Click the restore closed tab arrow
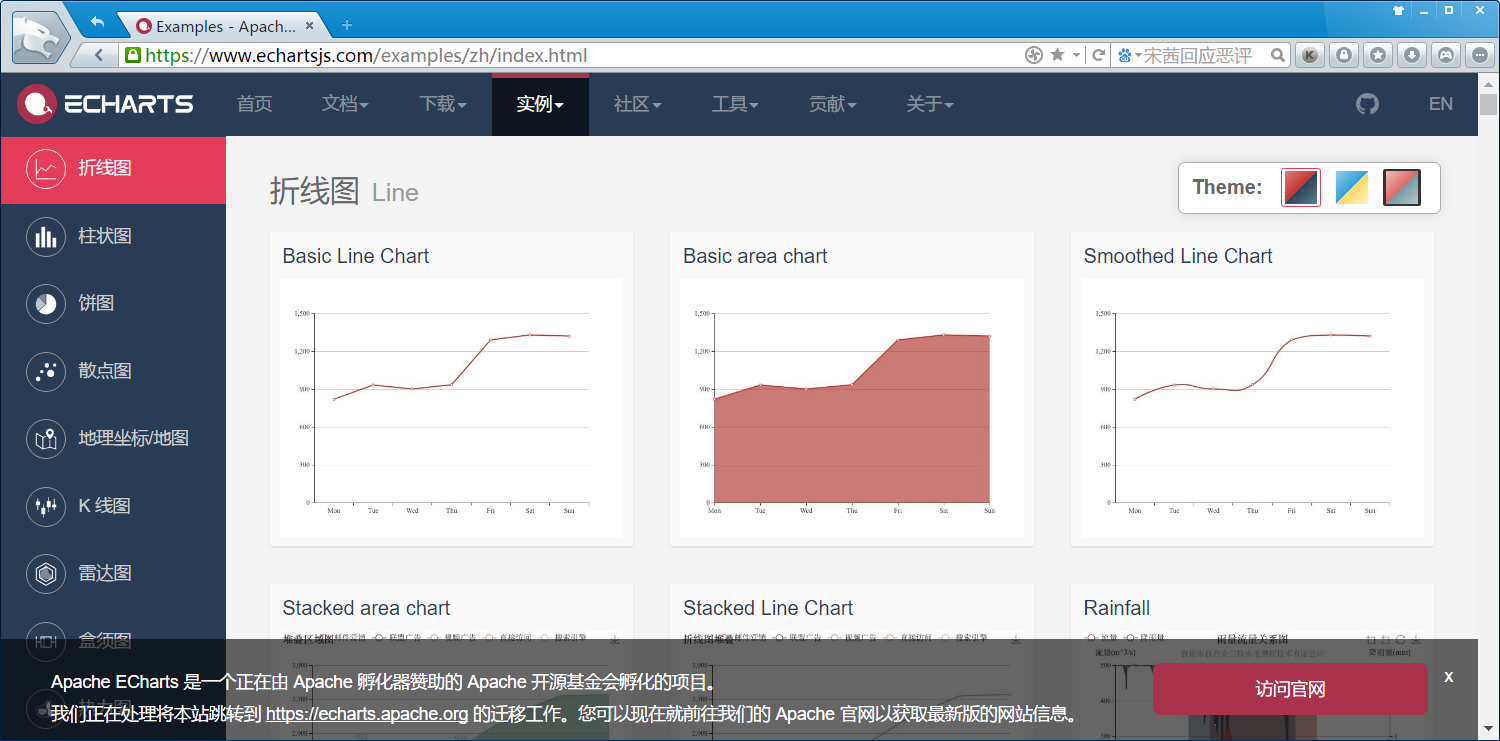 [x=97, y=22]
